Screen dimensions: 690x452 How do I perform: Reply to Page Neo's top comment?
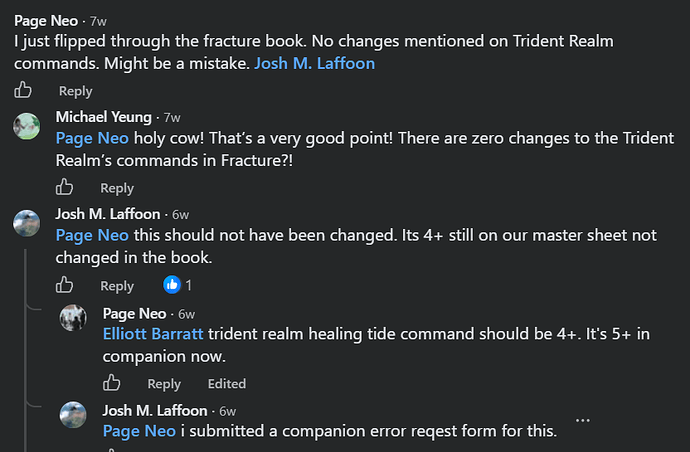click(x=76, y=91)
